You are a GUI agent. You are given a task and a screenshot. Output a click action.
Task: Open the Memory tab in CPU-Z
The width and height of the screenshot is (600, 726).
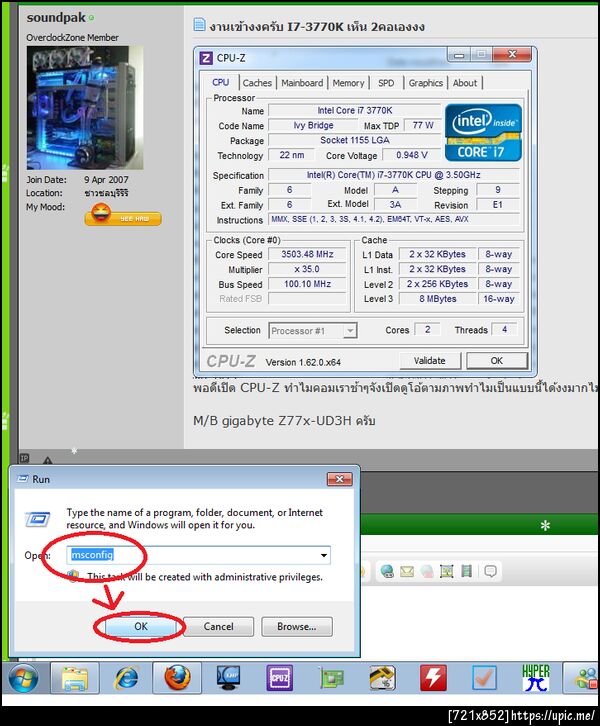click(x=348, y=83)
